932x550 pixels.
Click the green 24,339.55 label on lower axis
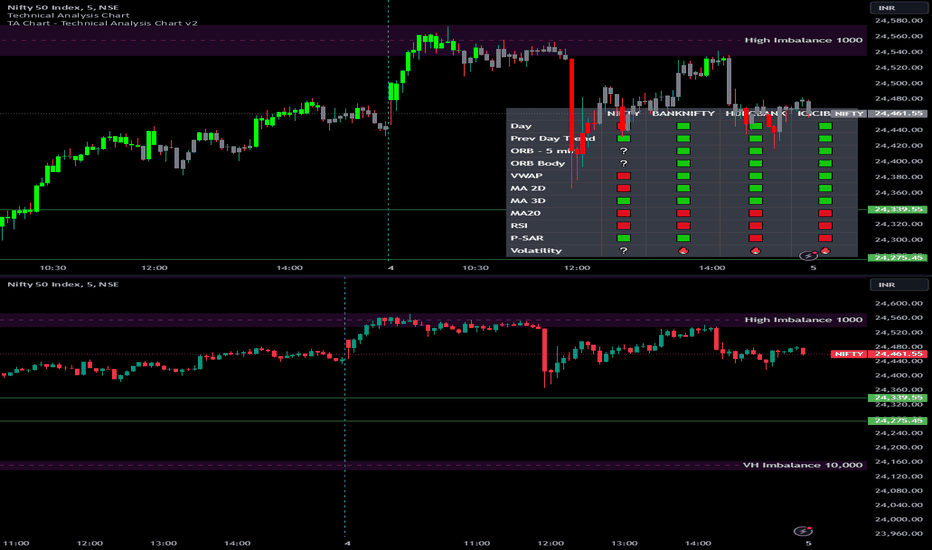(898, 398)
